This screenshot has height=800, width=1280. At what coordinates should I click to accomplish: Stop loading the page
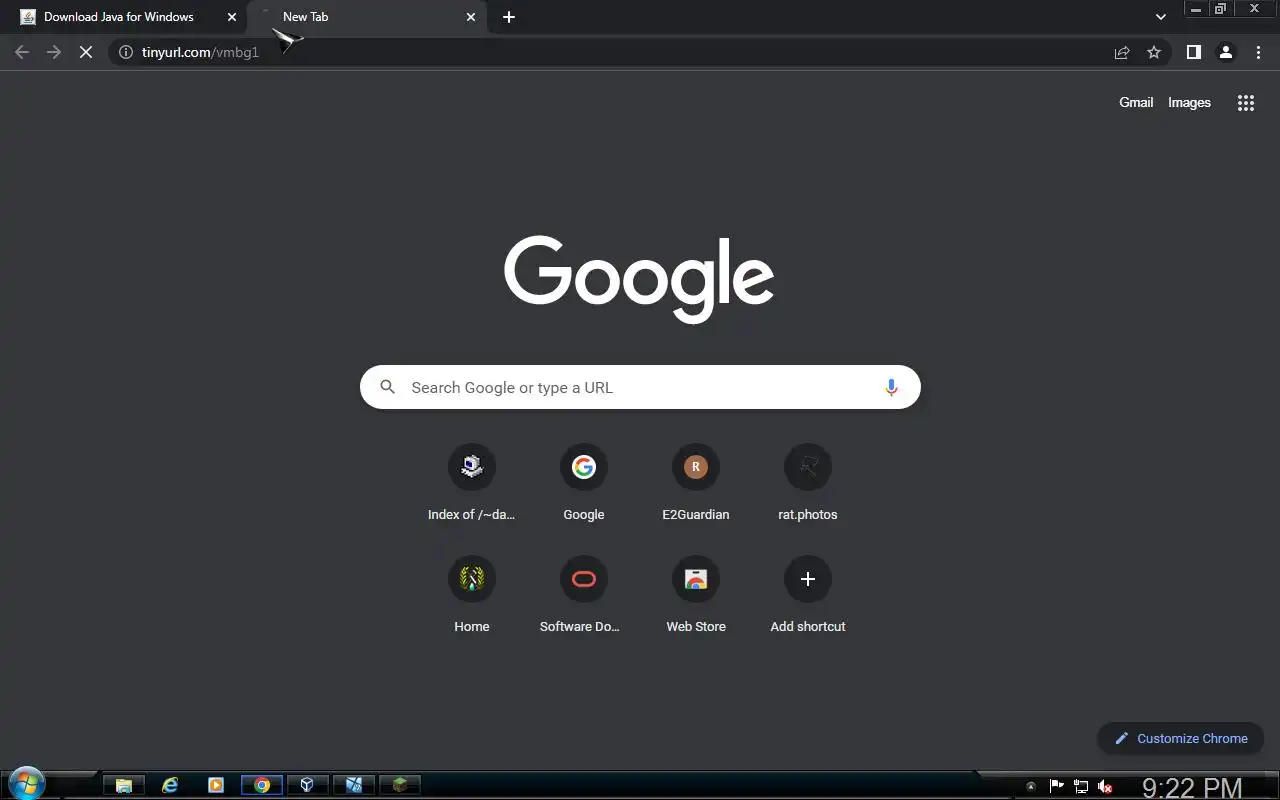click(x=86, y=52)
